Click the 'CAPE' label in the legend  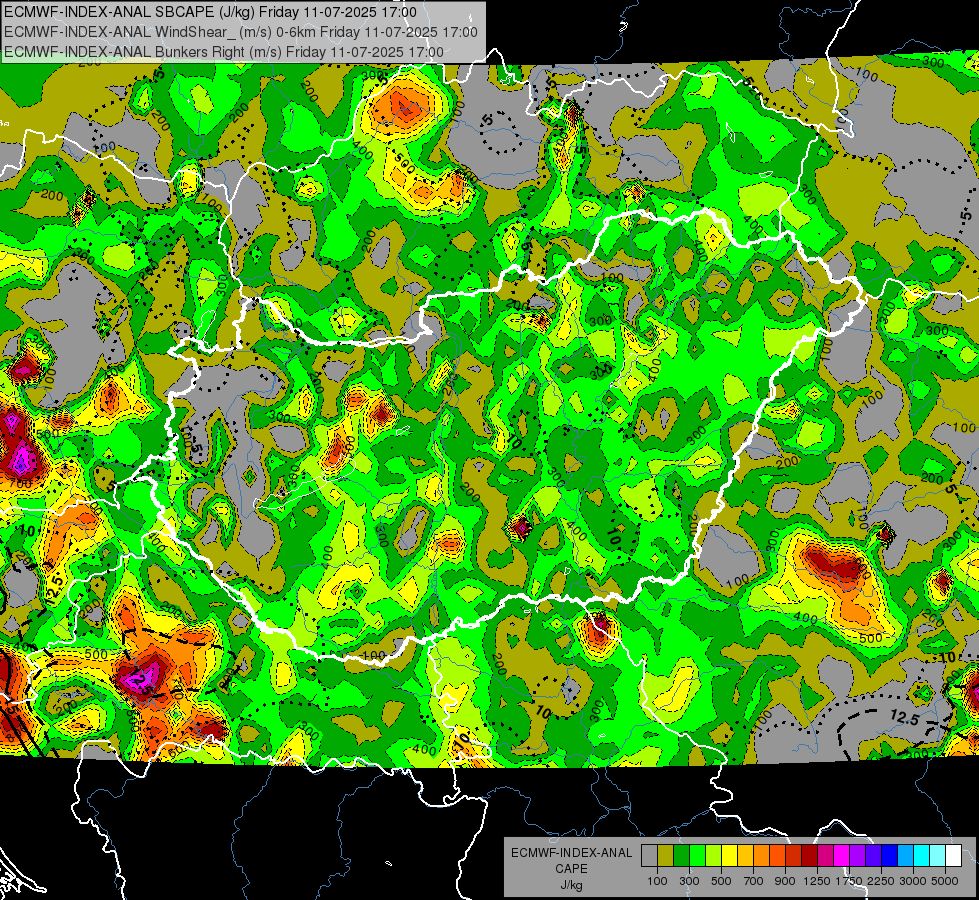click(x=571, y=869)
